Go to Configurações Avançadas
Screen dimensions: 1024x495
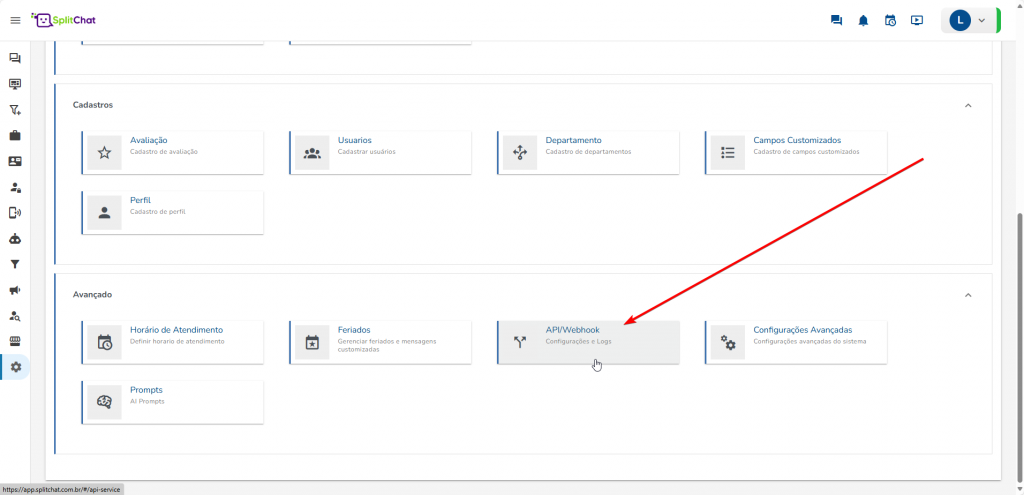796,342
